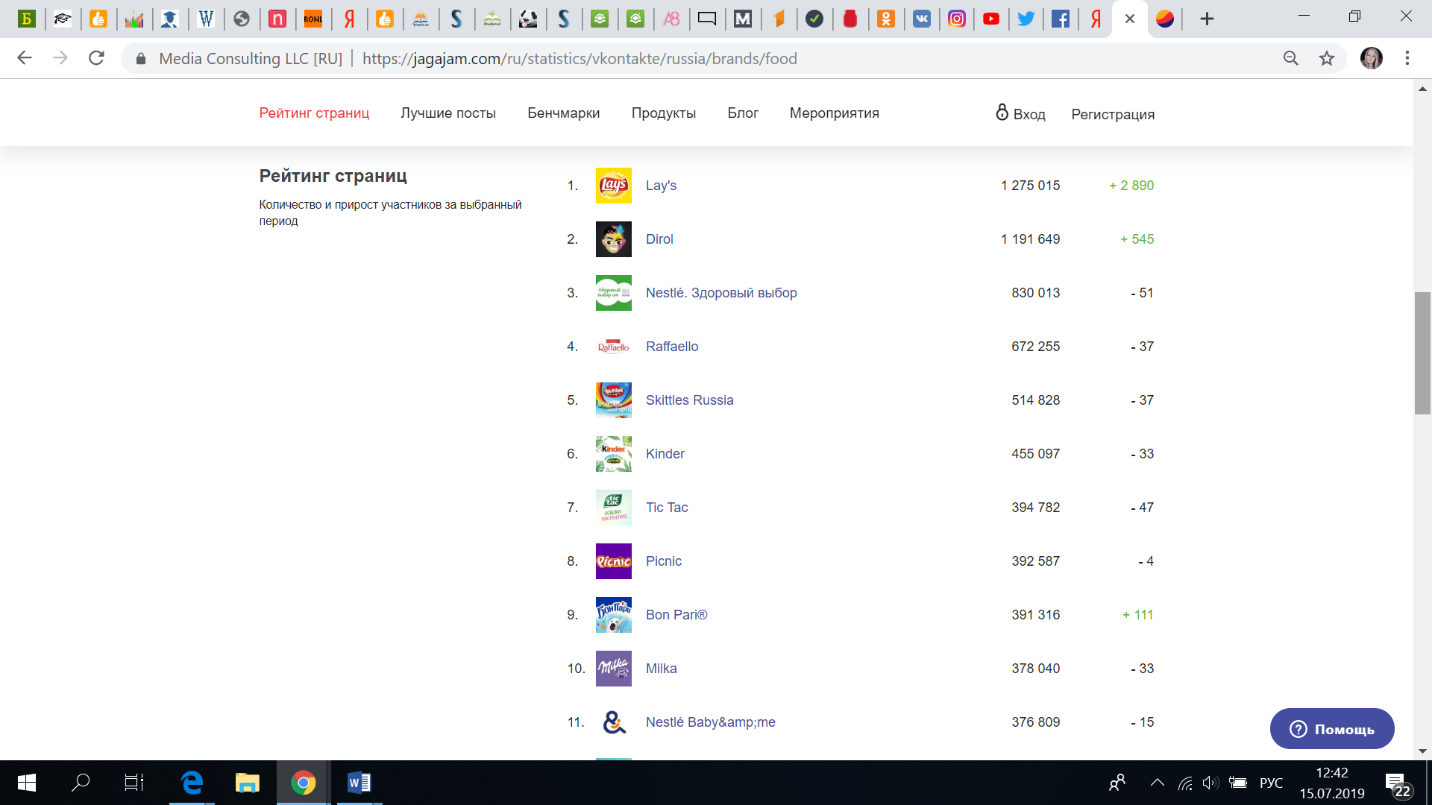Click the Kinder brand logo
Image resolution: width=1432 pixels, height=805 pixels.
click(613, 454)
